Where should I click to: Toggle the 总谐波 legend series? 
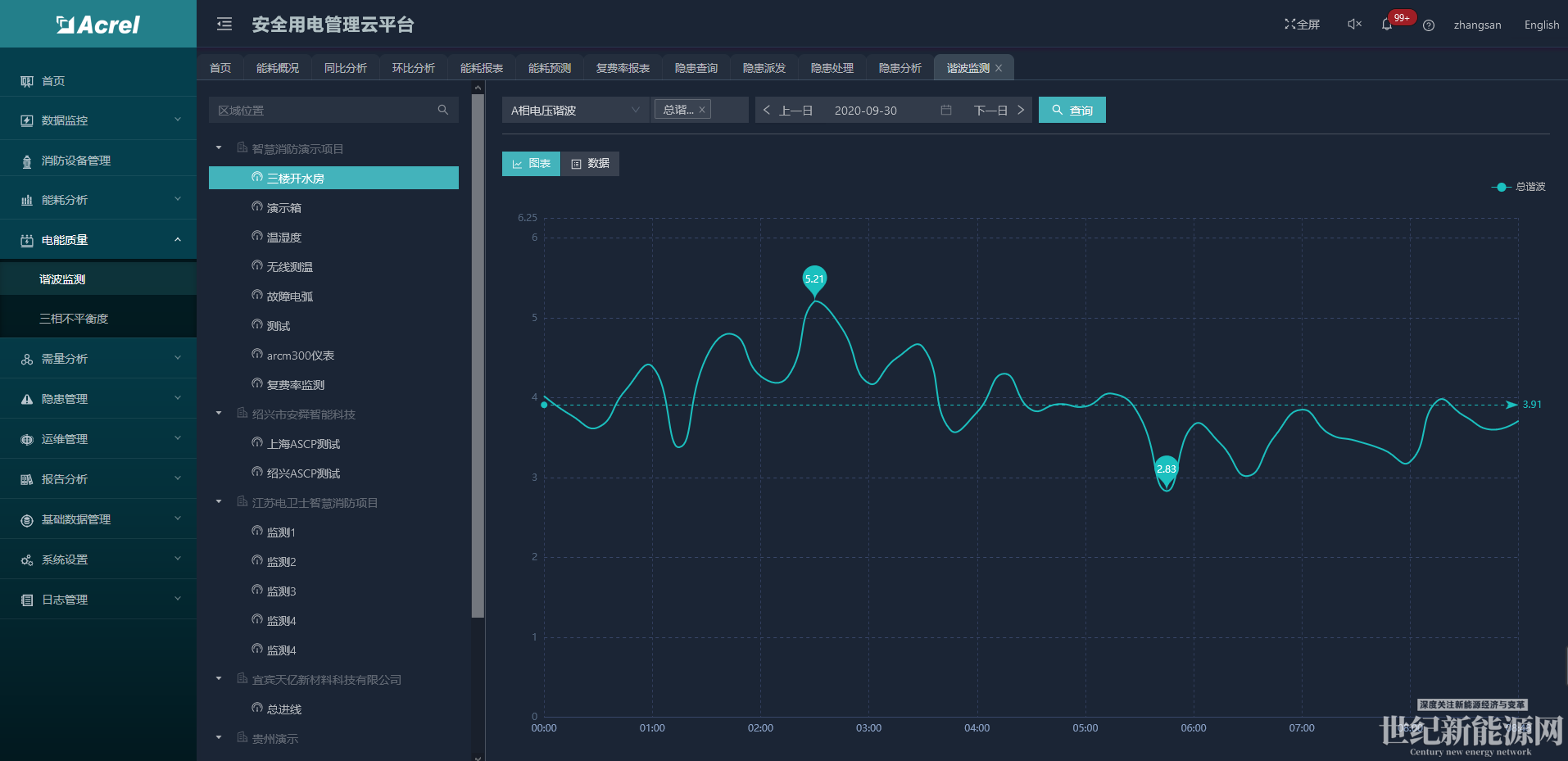click(1518, 187)
